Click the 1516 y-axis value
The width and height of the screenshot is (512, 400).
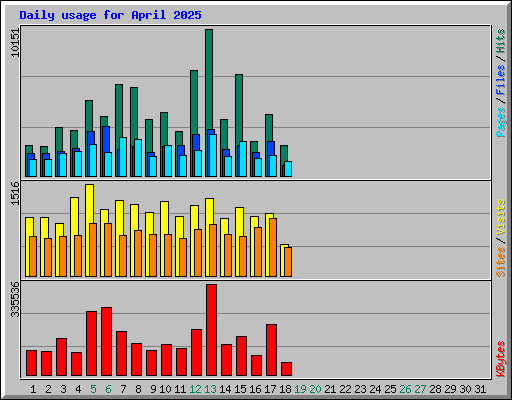(15, 193)
